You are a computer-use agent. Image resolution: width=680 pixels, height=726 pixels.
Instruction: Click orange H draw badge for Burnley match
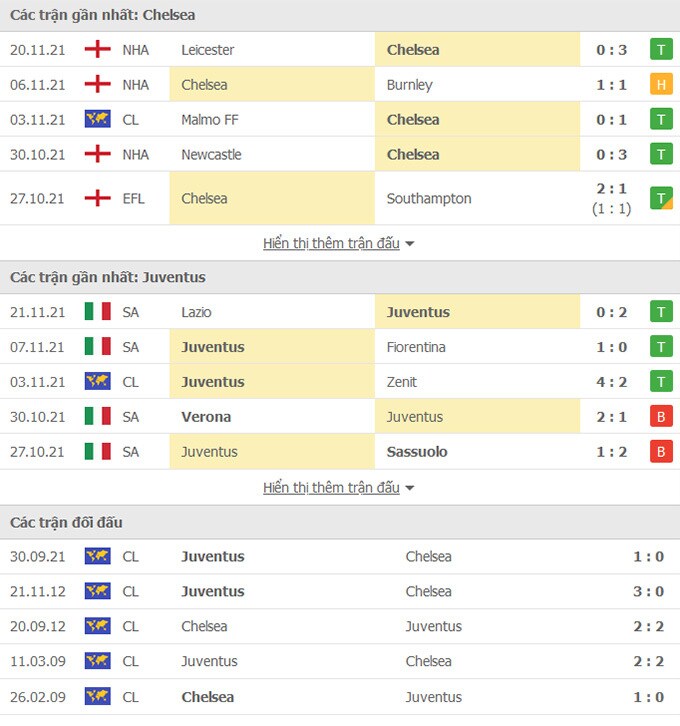tap(661, 85)
